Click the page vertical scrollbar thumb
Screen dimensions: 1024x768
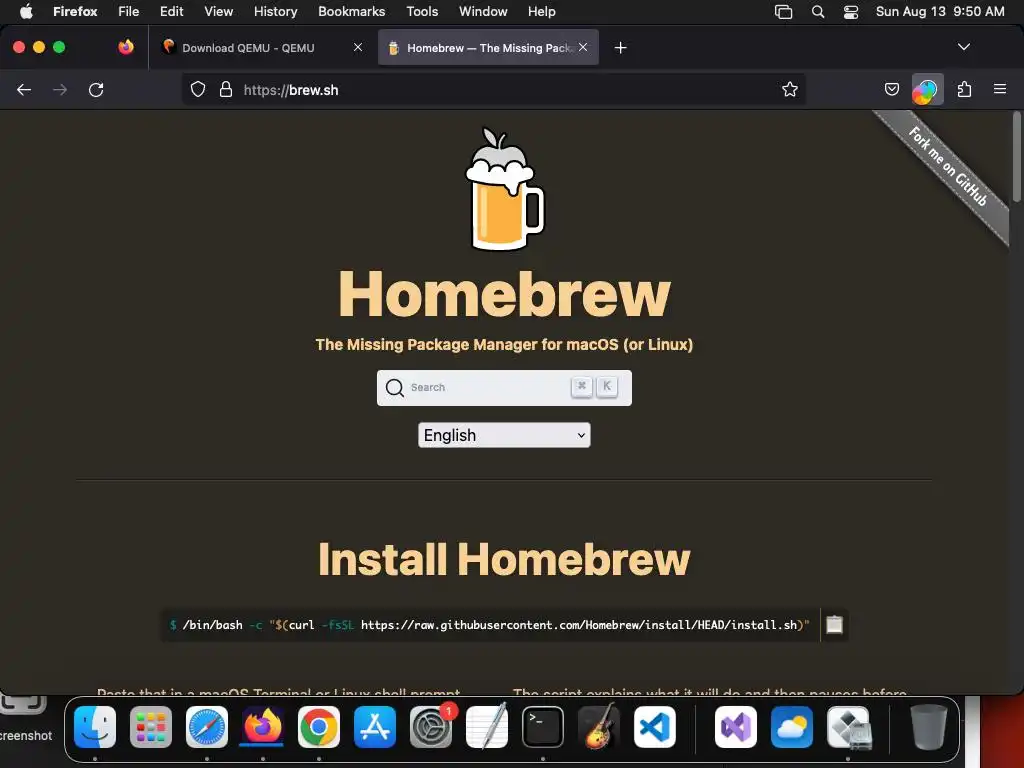coord(1017,157)
